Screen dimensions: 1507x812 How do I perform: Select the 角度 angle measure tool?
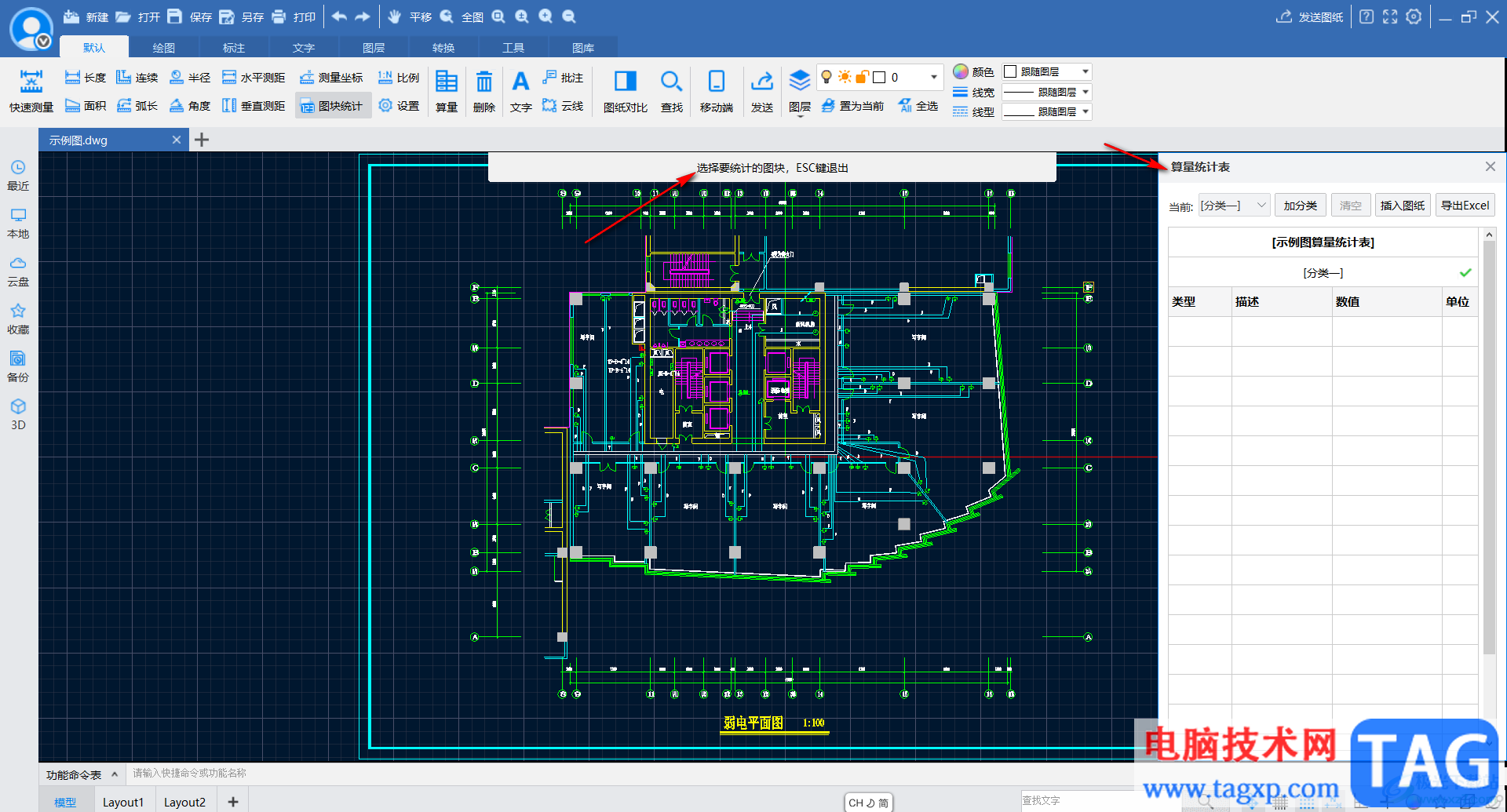pyautogui.click(x=190, y=106)
